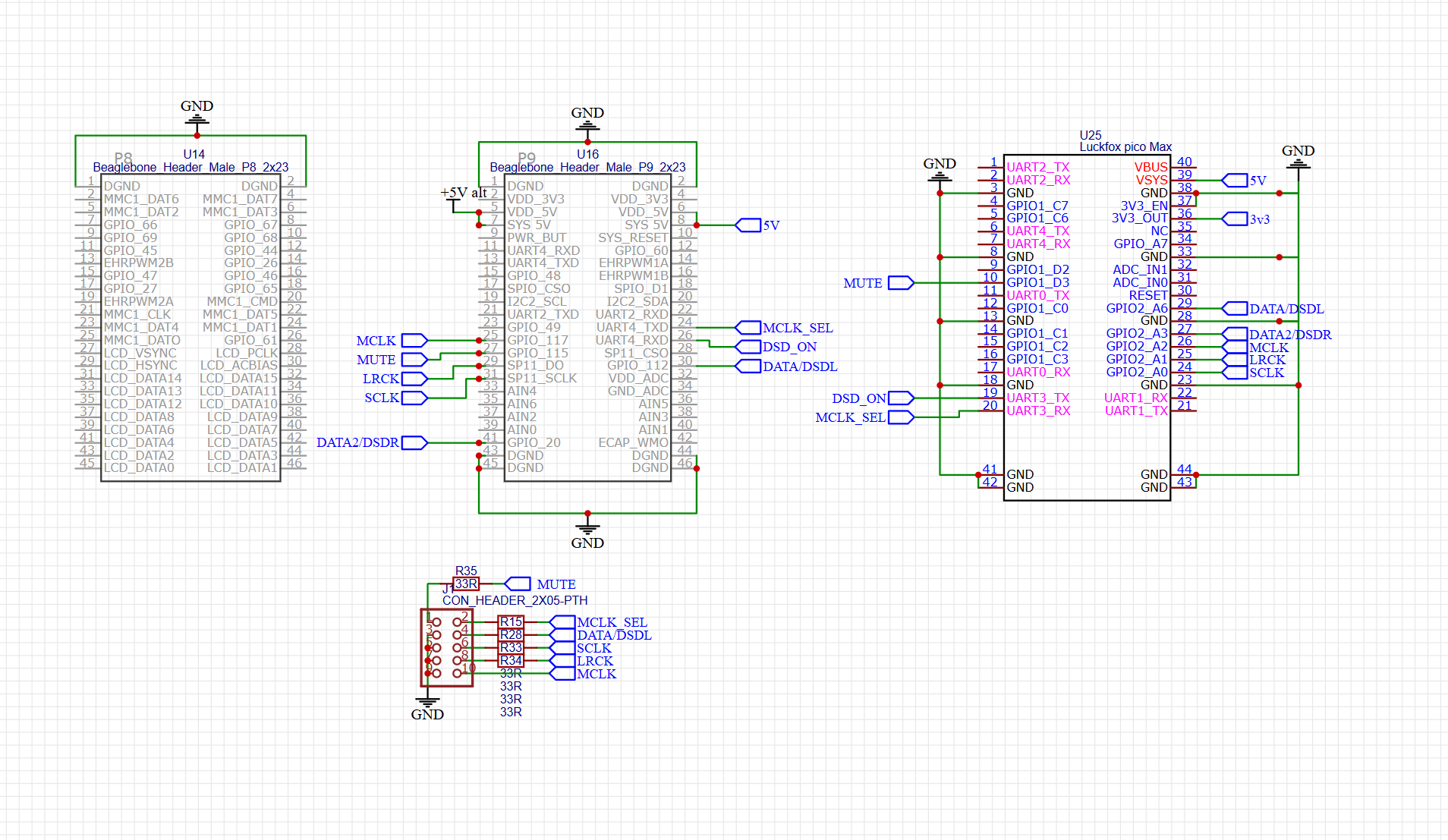Image resolution: width=1448 pixels, height=840 pixels.
Task: Click the MUTE net port beside resistor R35
Action: 518,584
